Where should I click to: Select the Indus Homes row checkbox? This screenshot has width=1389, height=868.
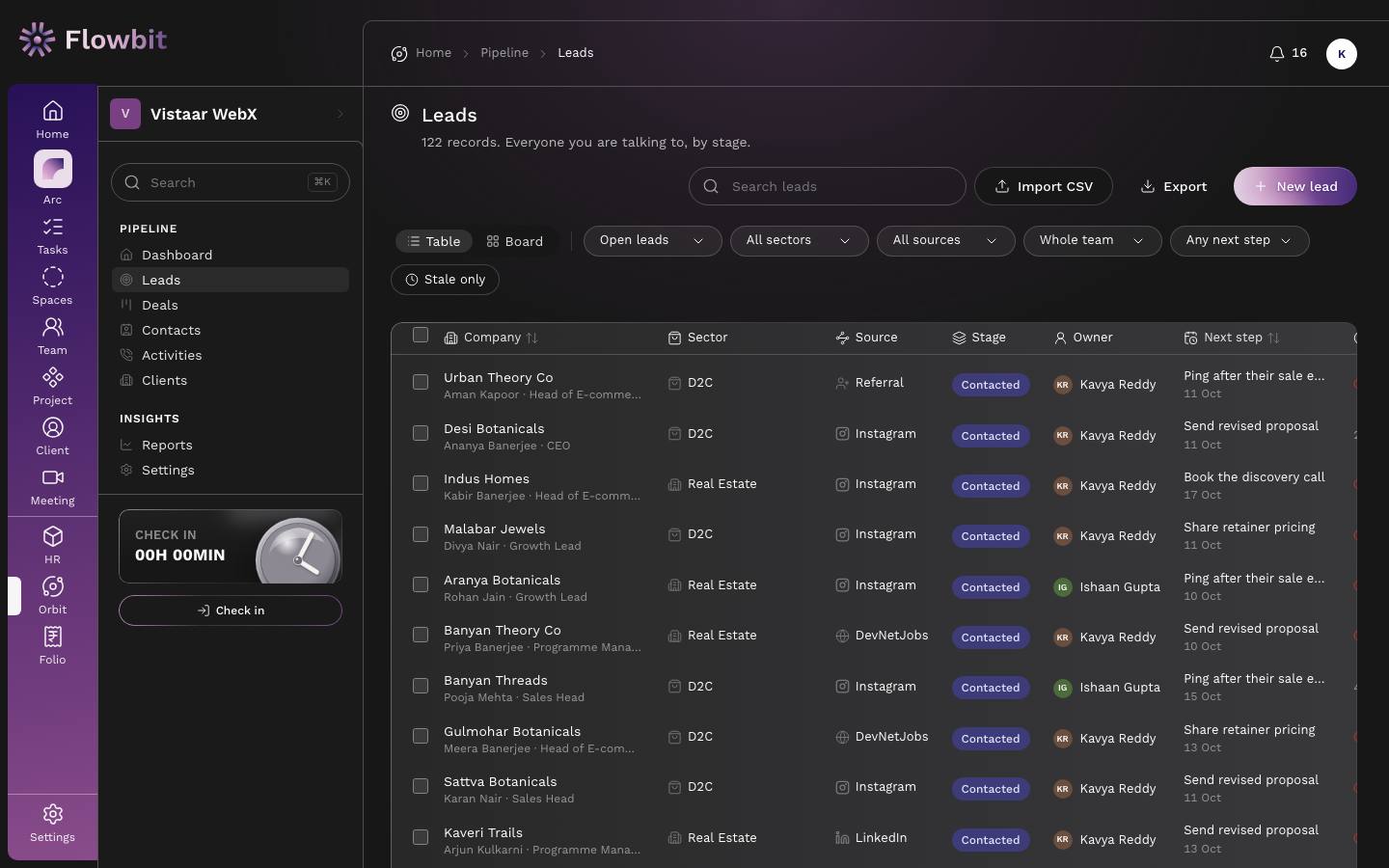[x=421, y=483]
